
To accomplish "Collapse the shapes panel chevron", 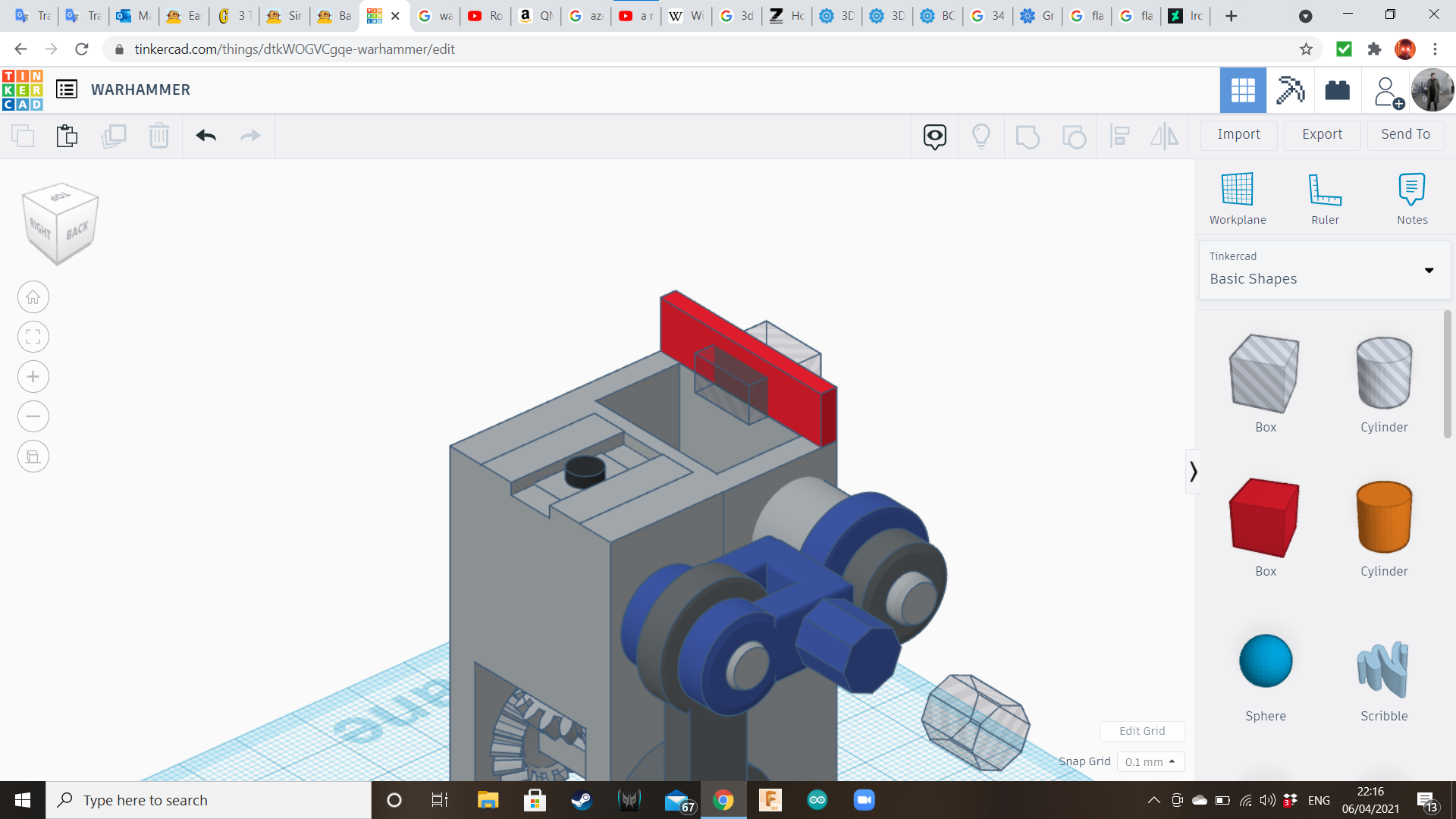I will coord(1193,472).
